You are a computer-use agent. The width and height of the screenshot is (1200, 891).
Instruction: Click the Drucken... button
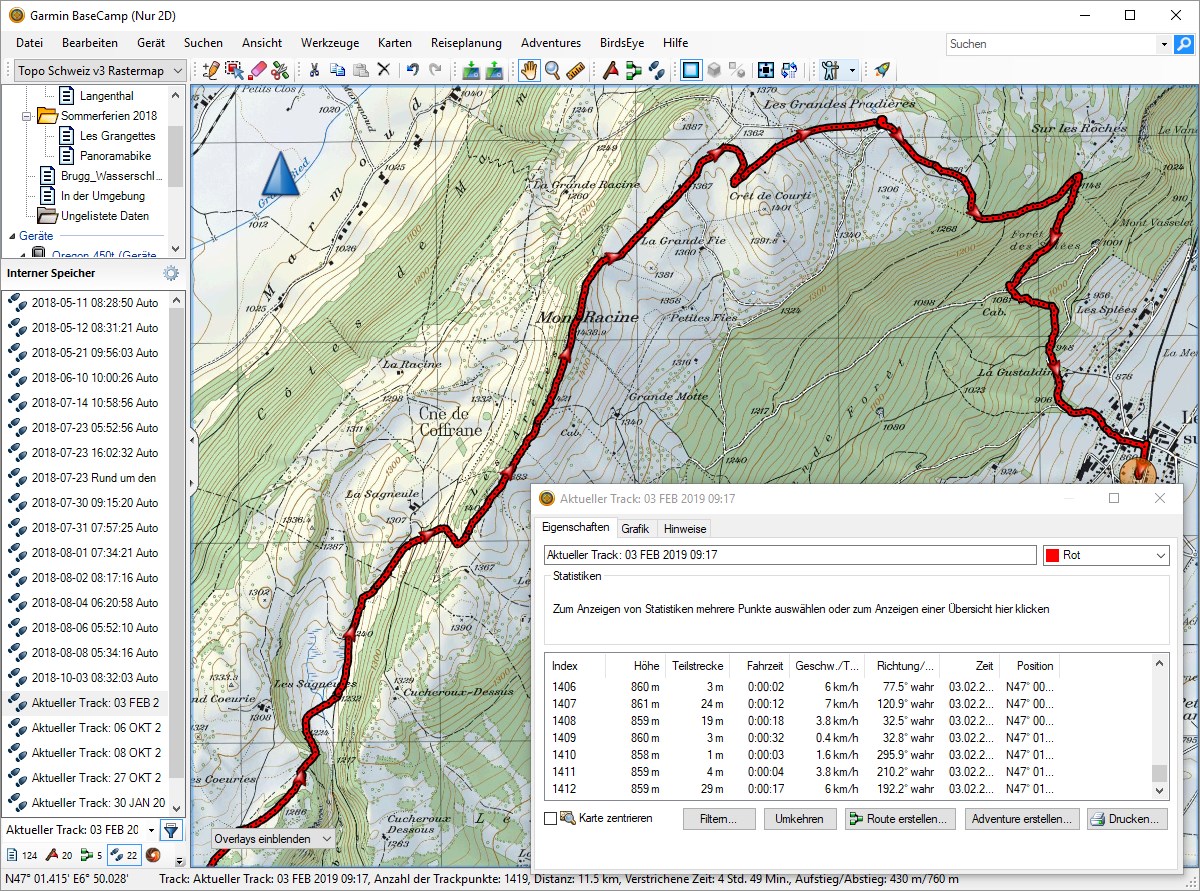pyautogui.click(x=1127, y=818)
